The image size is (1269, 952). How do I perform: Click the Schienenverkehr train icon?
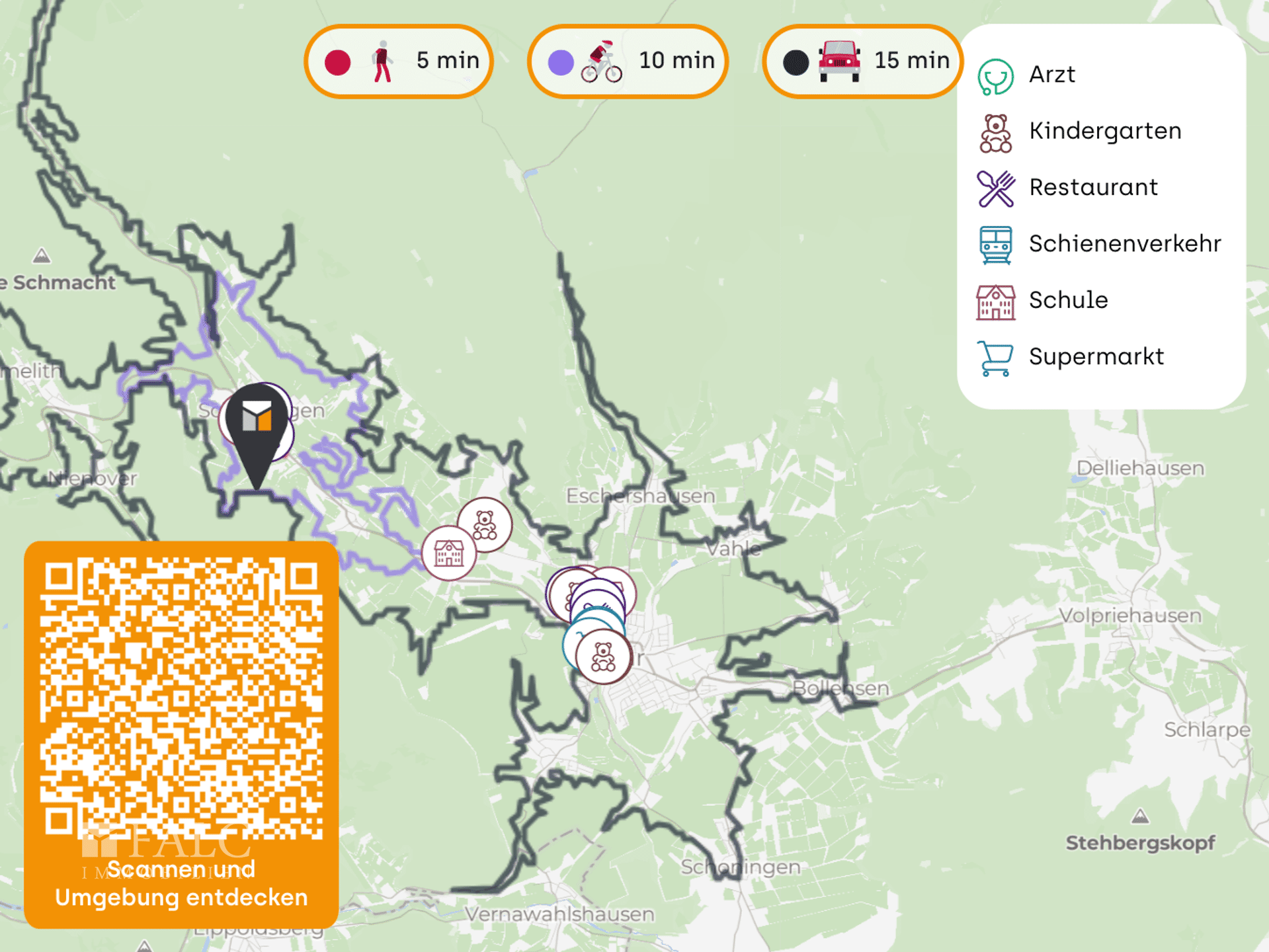995,245
